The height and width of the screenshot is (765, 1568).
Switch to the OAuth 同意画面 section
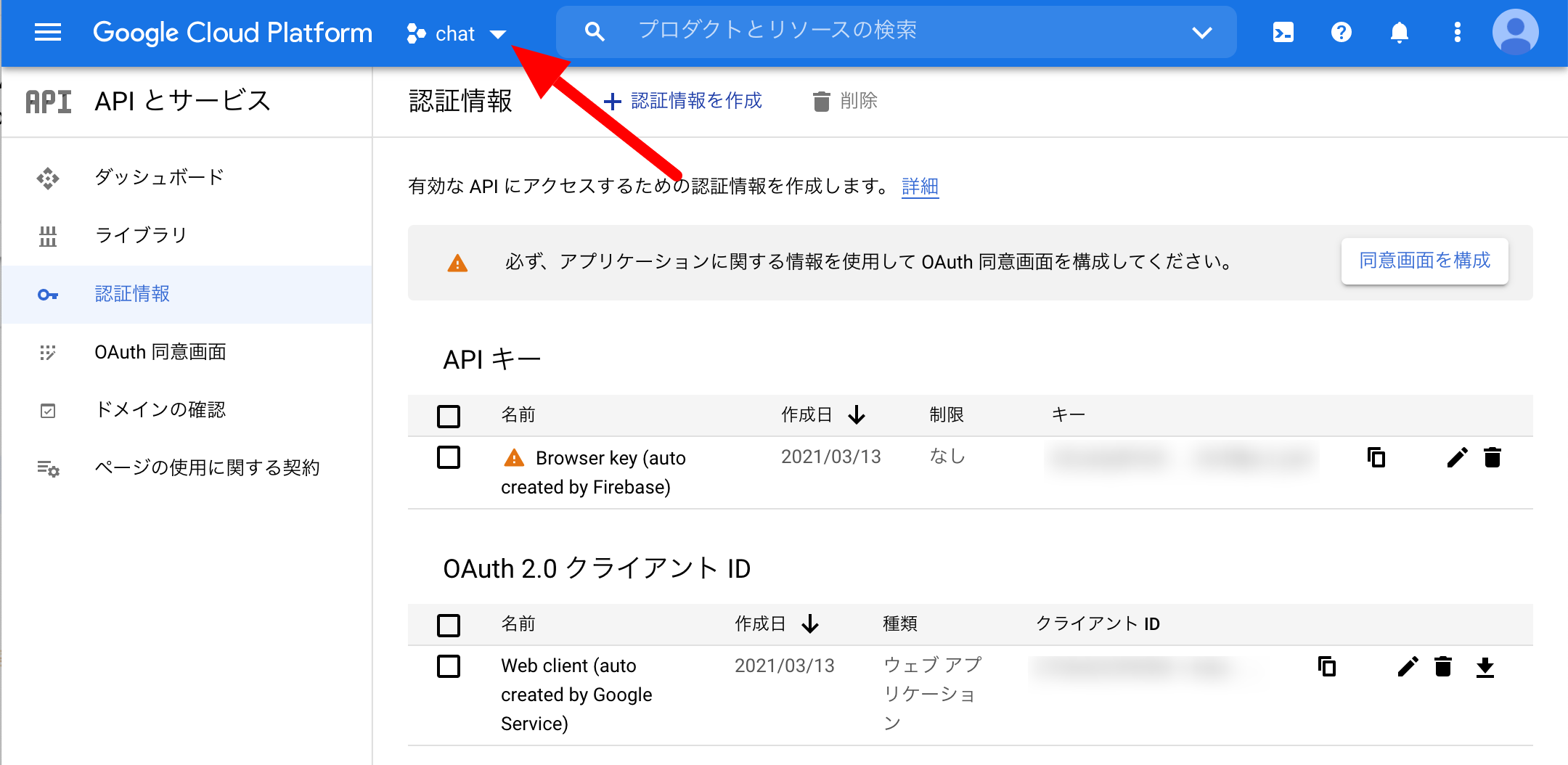(160, 352)
